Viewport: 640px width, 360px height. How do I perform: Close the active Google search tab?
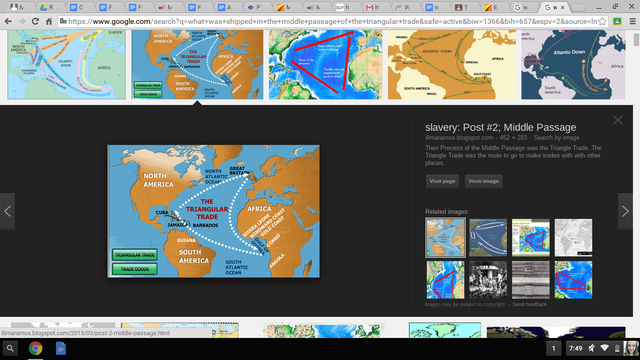pos(562,7)
